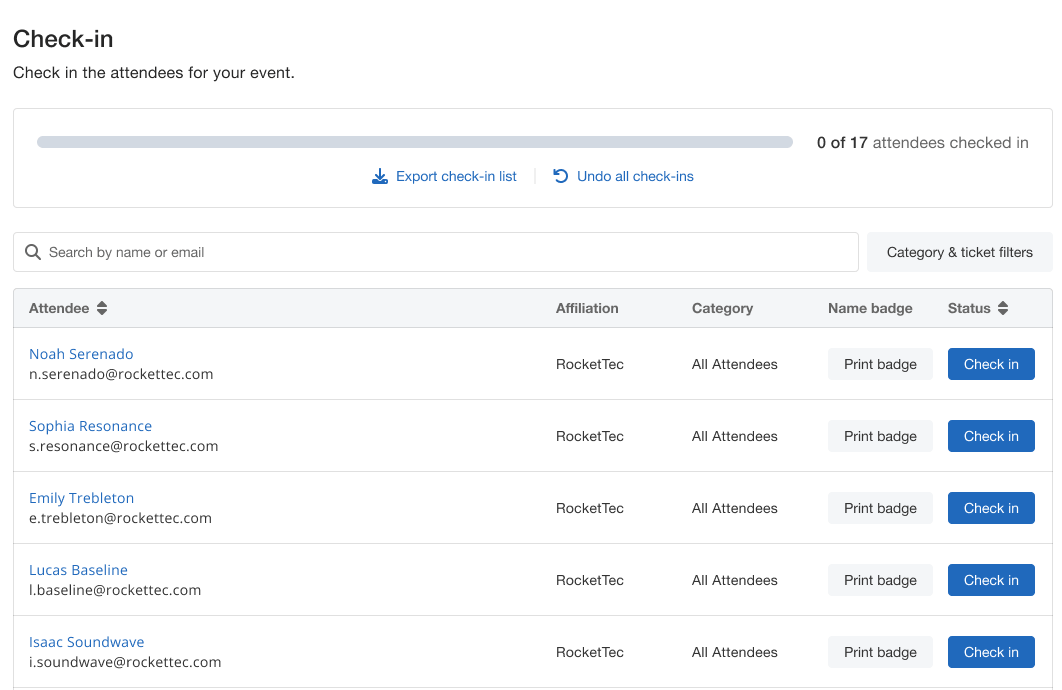Open Noah Serenado's attendee profile
Viewport: 1062px width, 690px height.
81,354
